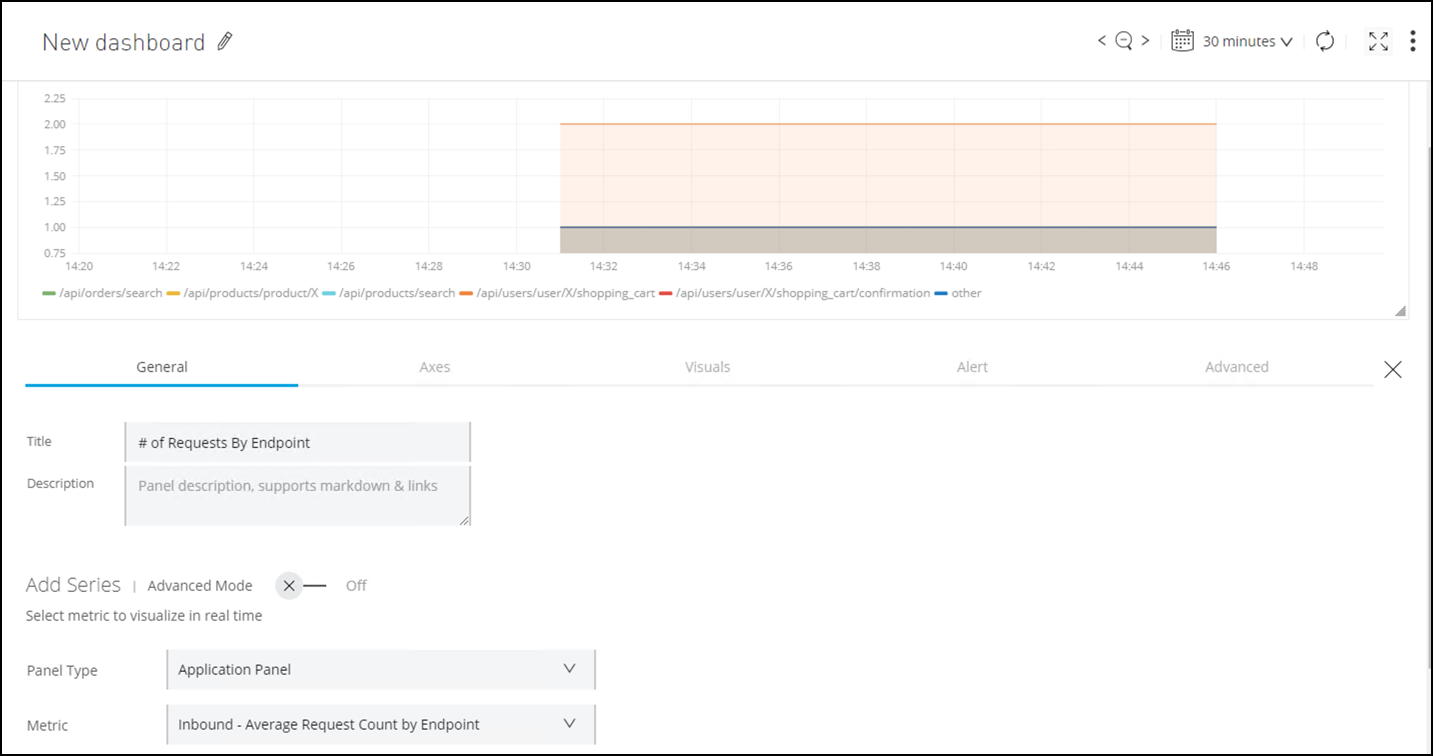Open the calendar date picker icon
1433x756 pixels.
pyautogui.click(x=1182, y=41)
